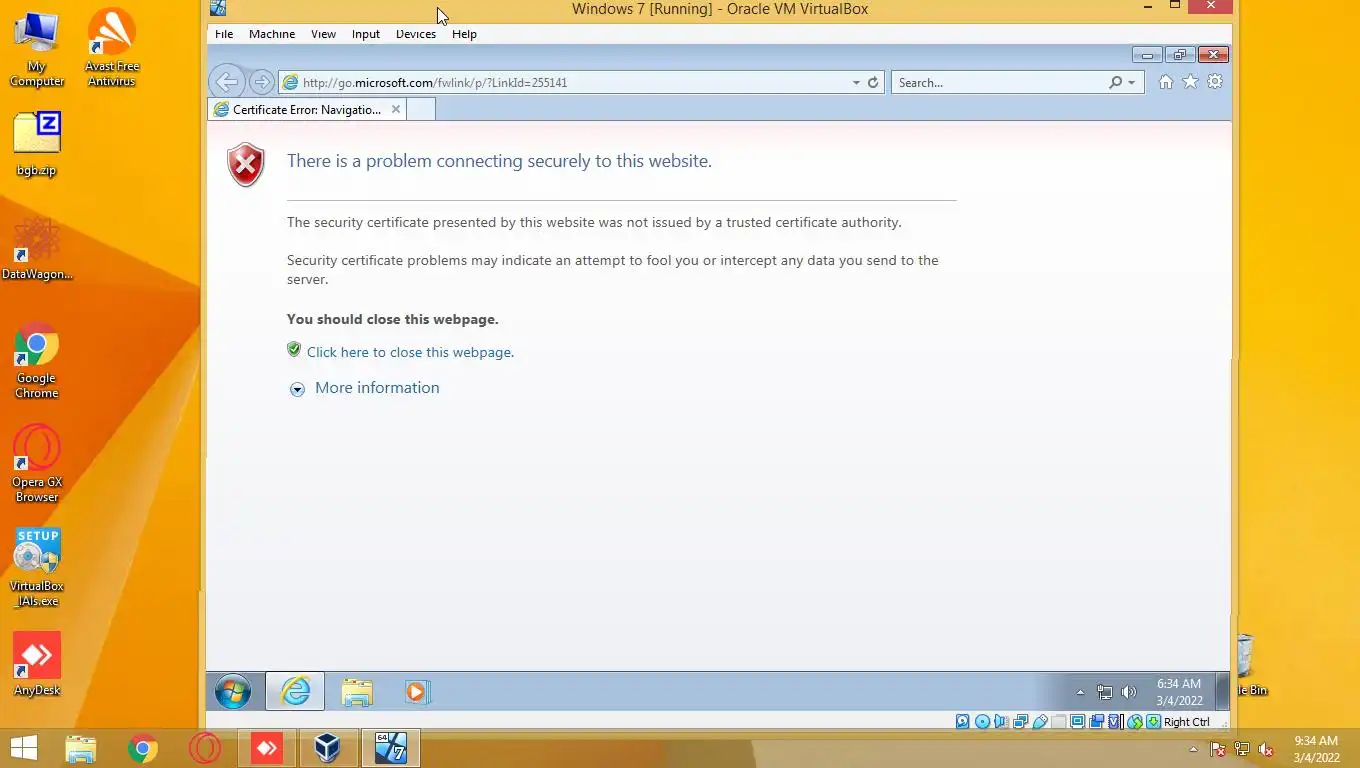Click the Windows 7 guest network tray icon
Screen dimensions: 1360x768
pyautogui.click(x=1105, y=692)
